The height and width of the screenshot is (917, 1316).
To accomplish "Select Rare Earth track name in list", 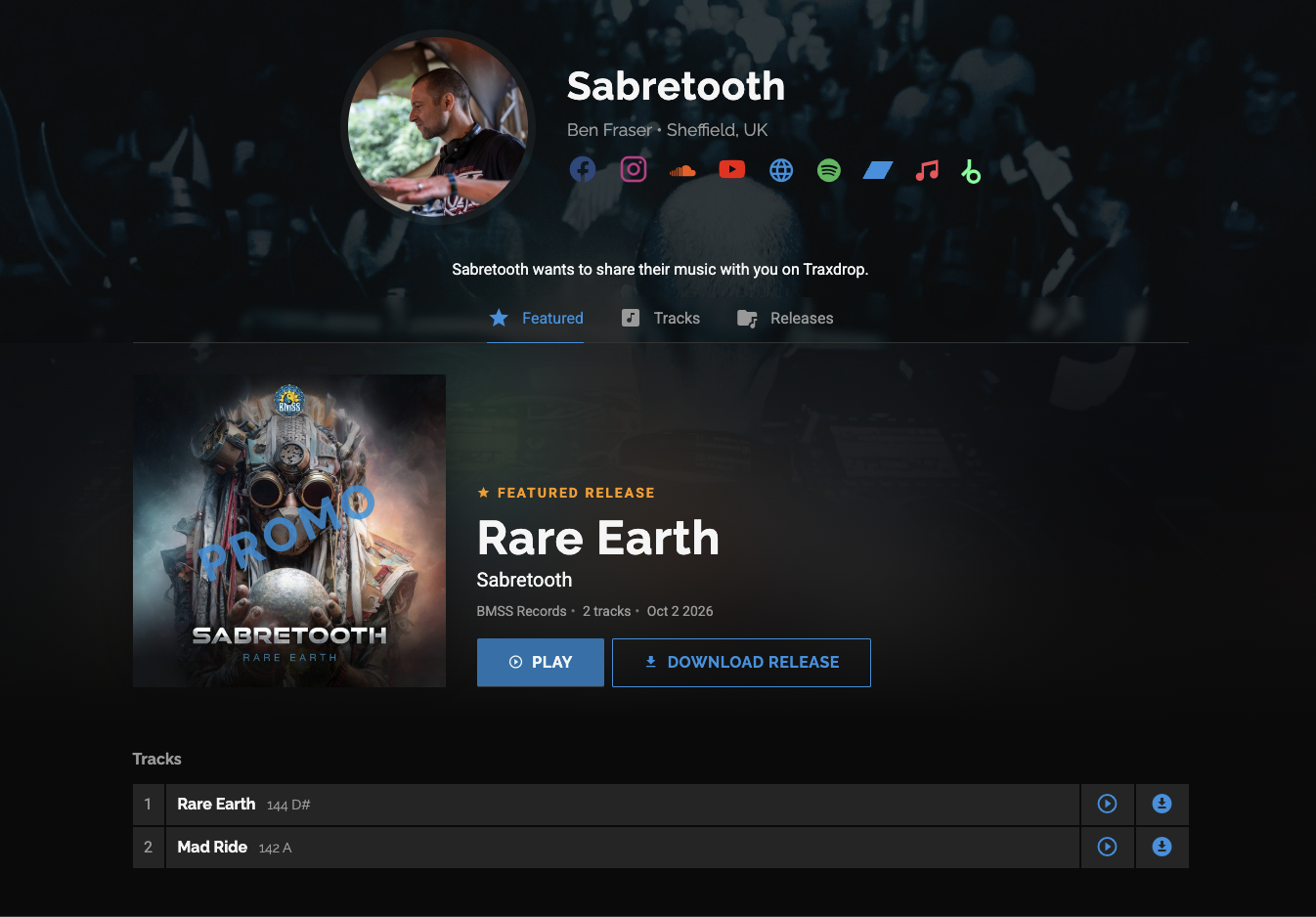I will pyautogui.click(x=216, y=805).
